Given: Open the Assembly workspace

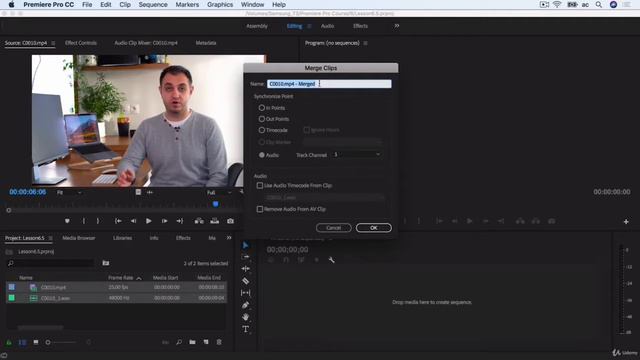Looking at the screenshot, I should click(x=257, y=26).
